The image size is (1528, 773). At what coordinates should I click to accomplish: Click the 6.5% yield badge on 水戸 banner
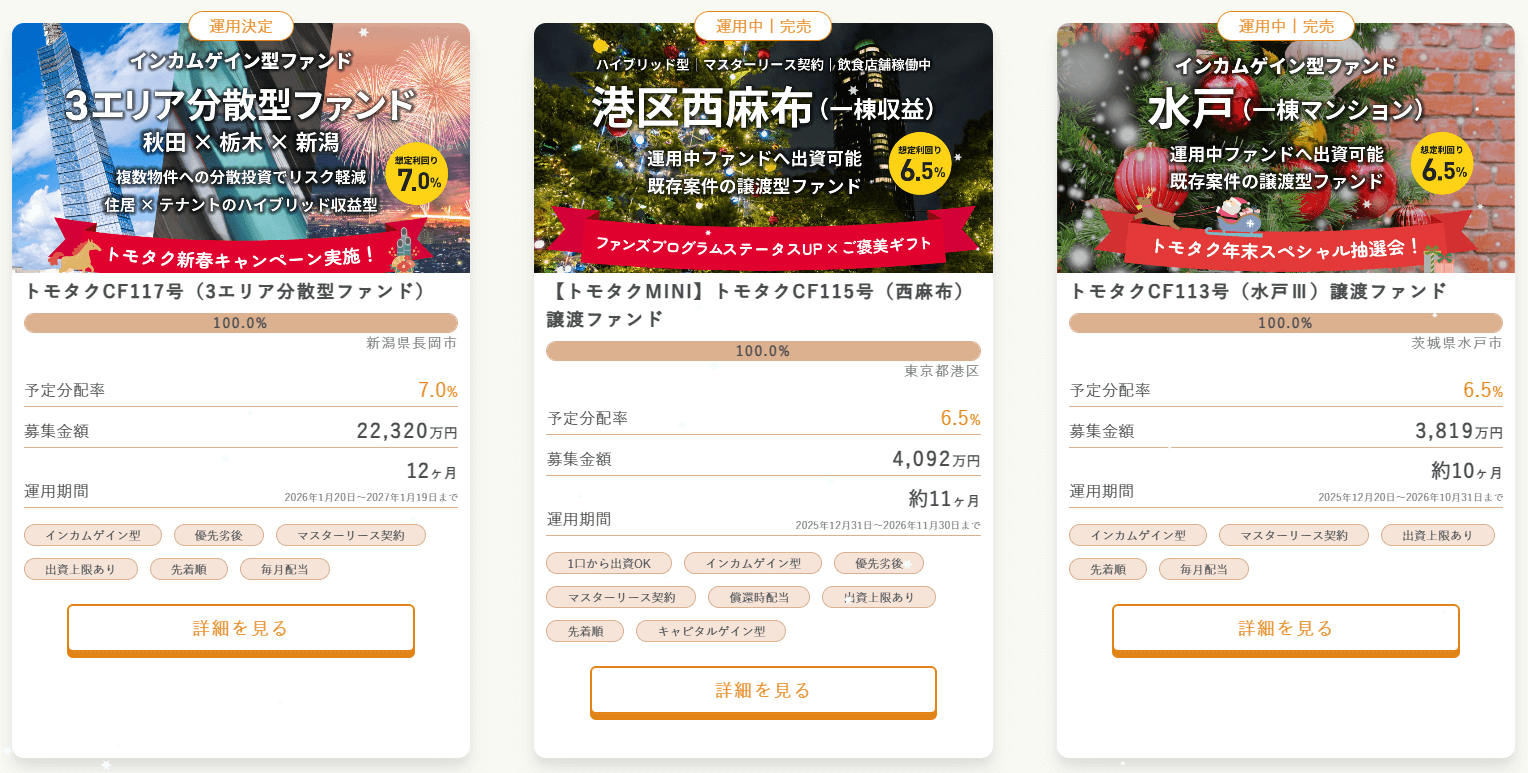point(1443,164)
